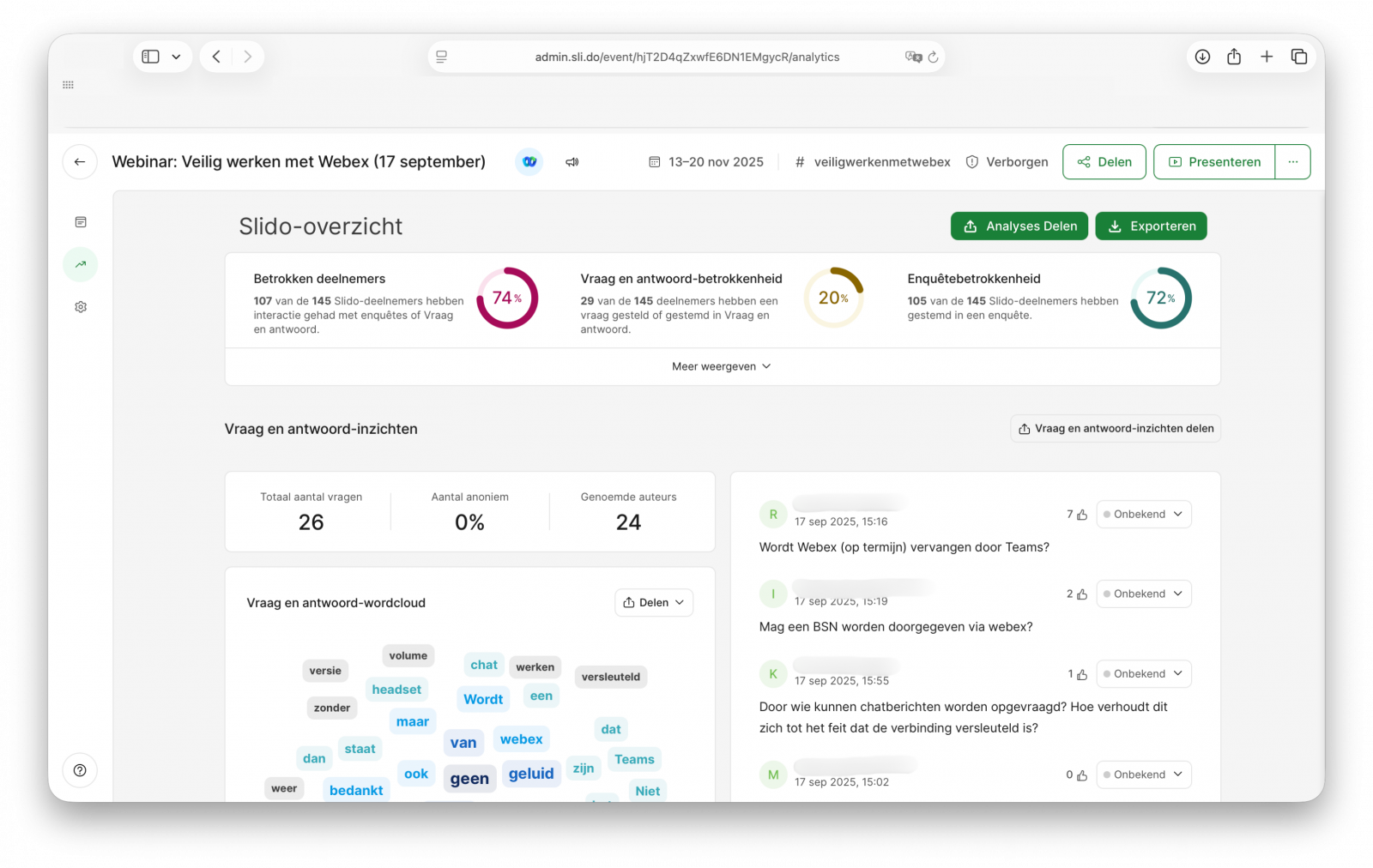This screenshot has height=868, width=1373.
Task: Open the Delen dropdown above the wordcloud
Action: pos(653,602)
